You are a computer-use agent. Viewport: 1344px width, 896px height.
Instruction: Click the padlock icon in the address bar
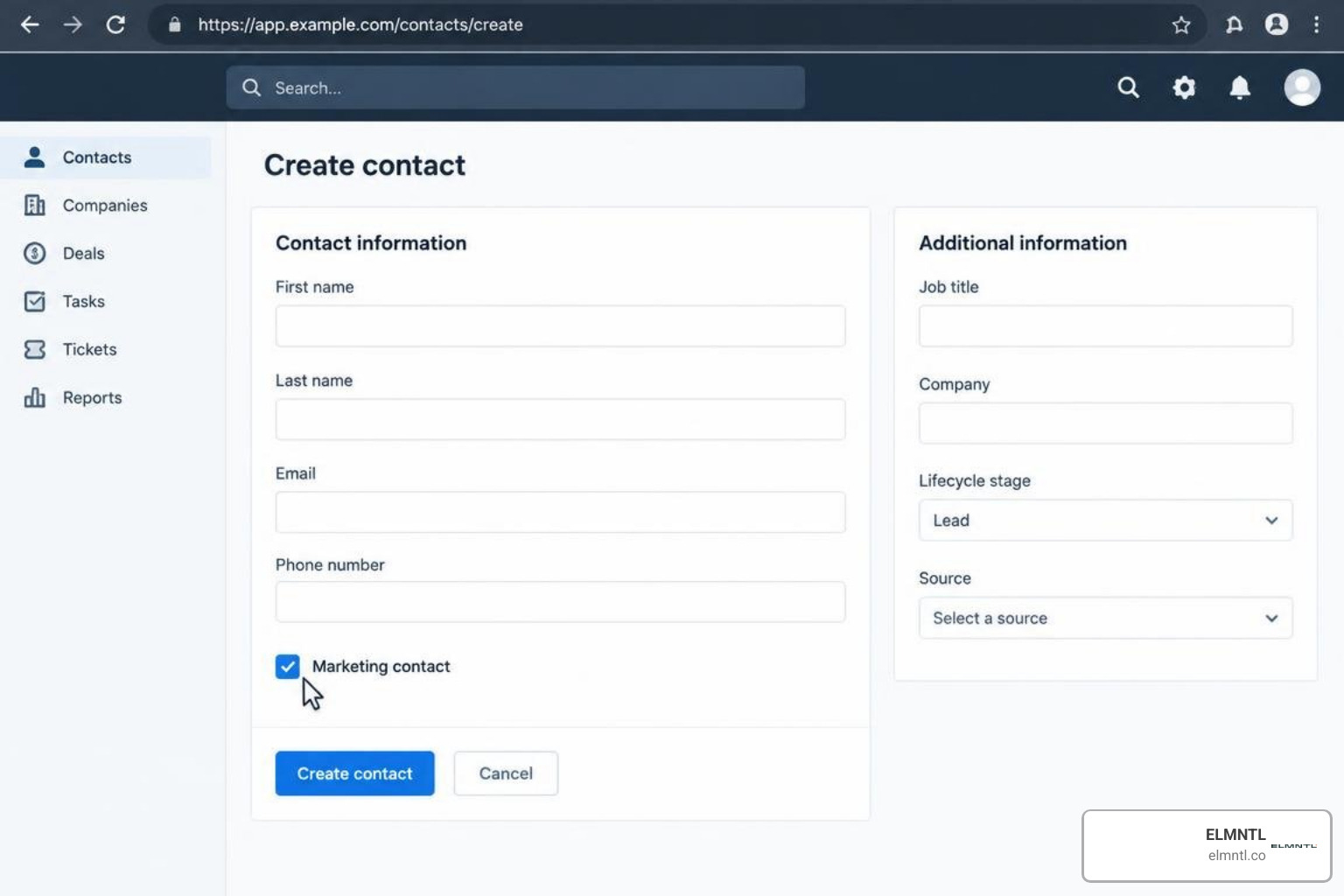(x=174, y=24)
